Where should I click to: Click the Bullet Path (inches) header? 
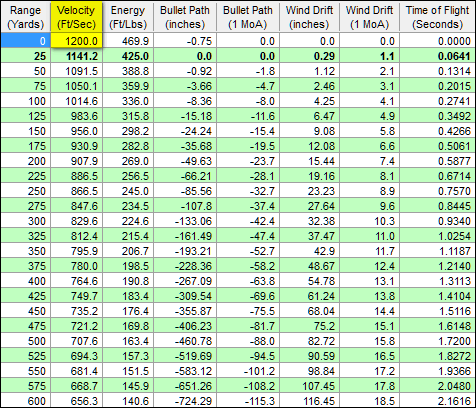click(185, 17)
